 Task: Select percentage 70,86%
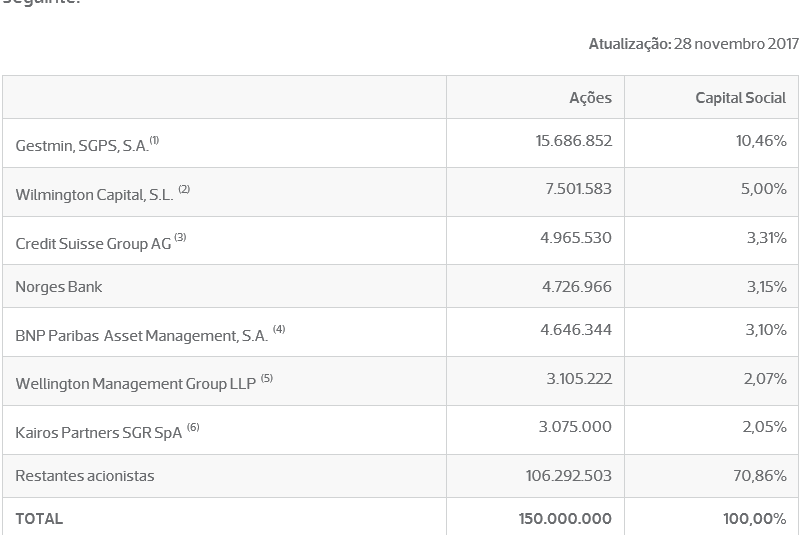[x=760, y=476]
